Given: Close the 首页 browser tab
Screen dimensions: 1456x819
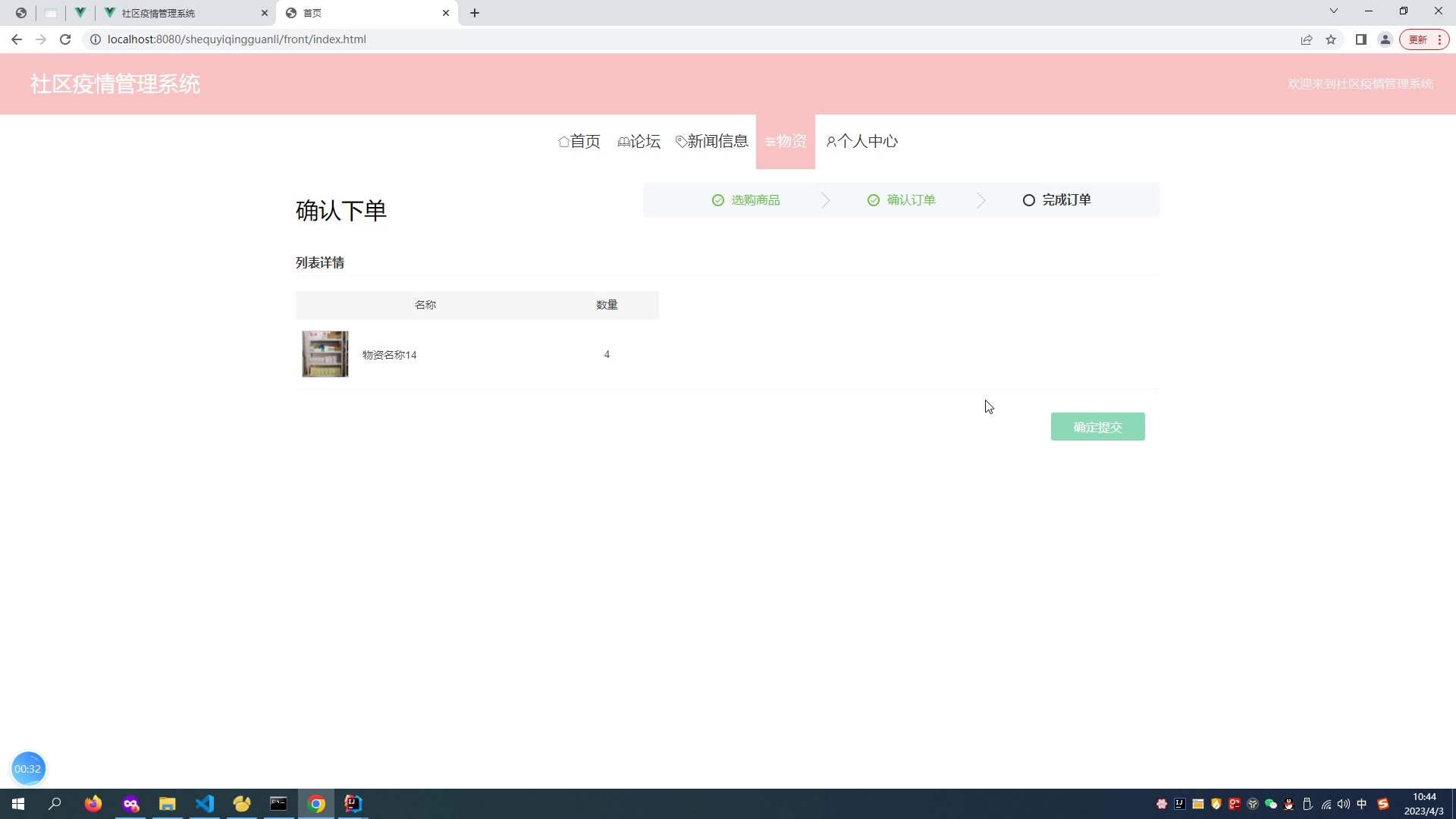Looking at the screenshot, I should coord(446,13).
